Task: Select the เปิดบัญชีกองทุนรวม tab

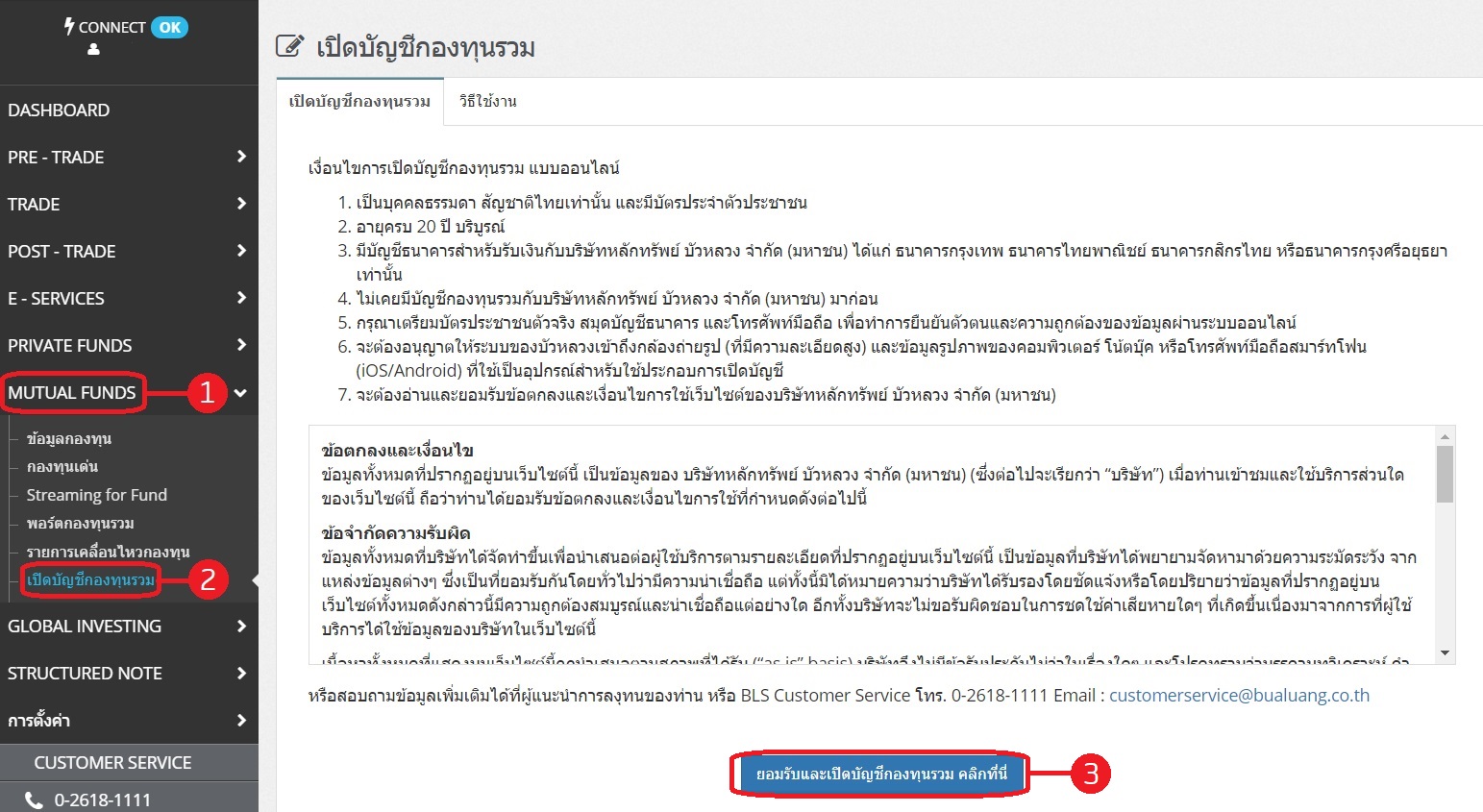Action: point(359,102)
